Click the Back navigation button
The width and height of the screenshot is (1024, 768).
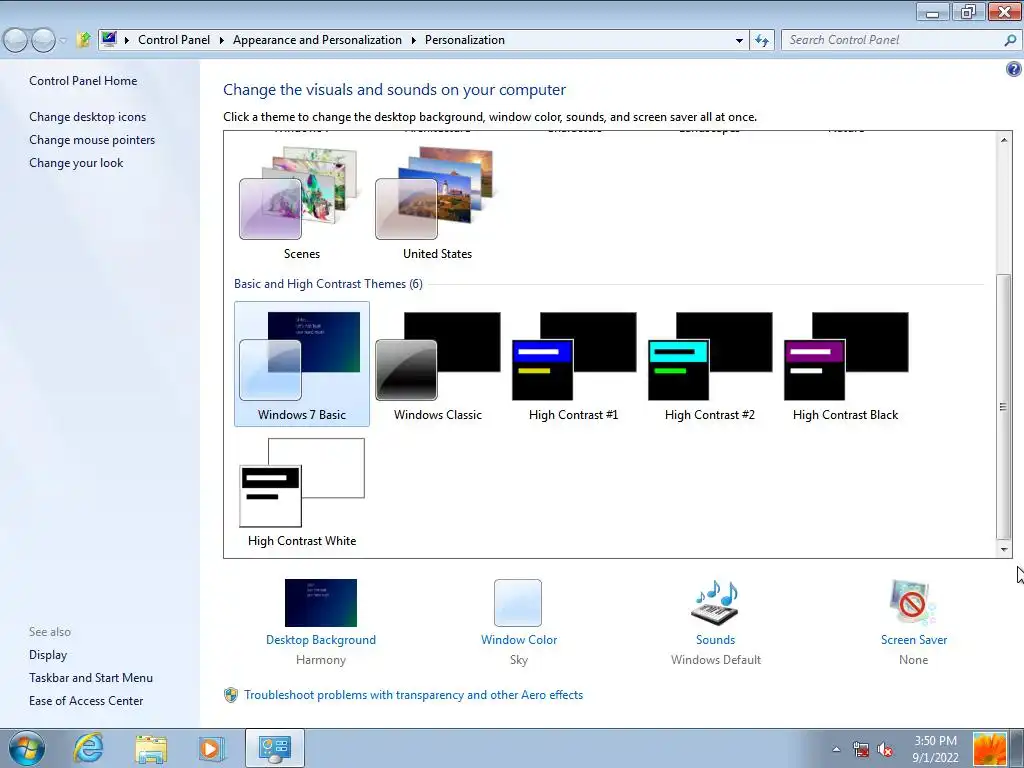16,40
